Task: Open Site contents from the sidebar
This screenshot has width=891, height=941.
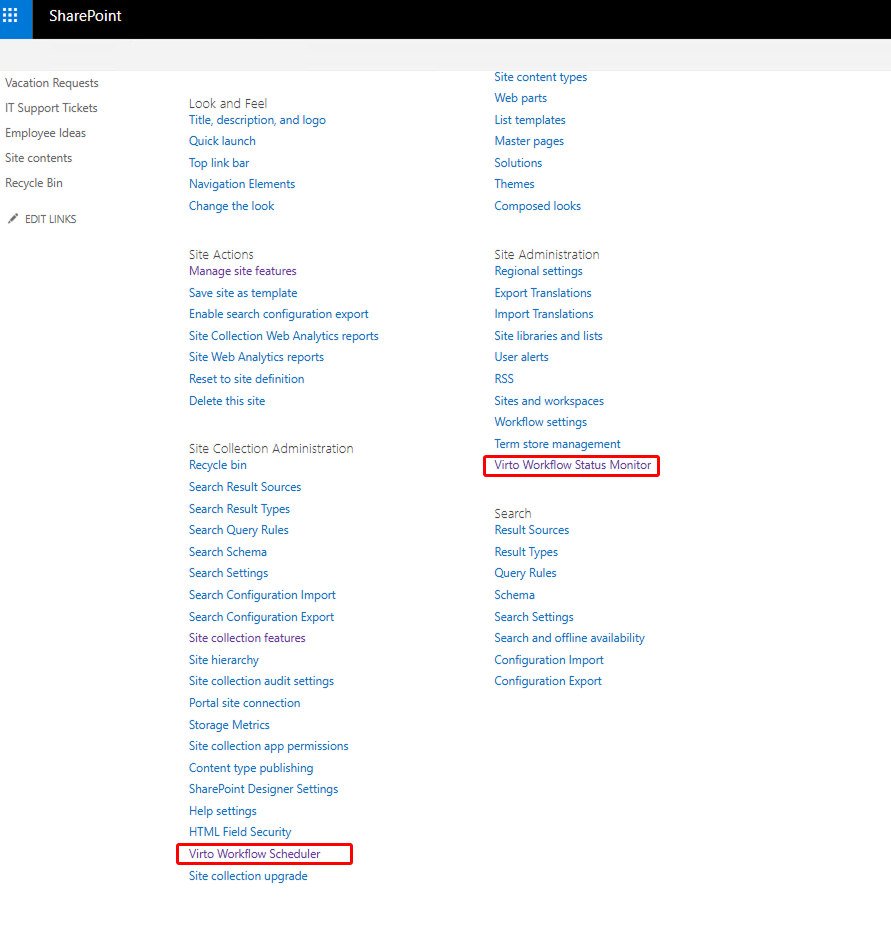Action: pyautogui.click(x=38, y=157)
